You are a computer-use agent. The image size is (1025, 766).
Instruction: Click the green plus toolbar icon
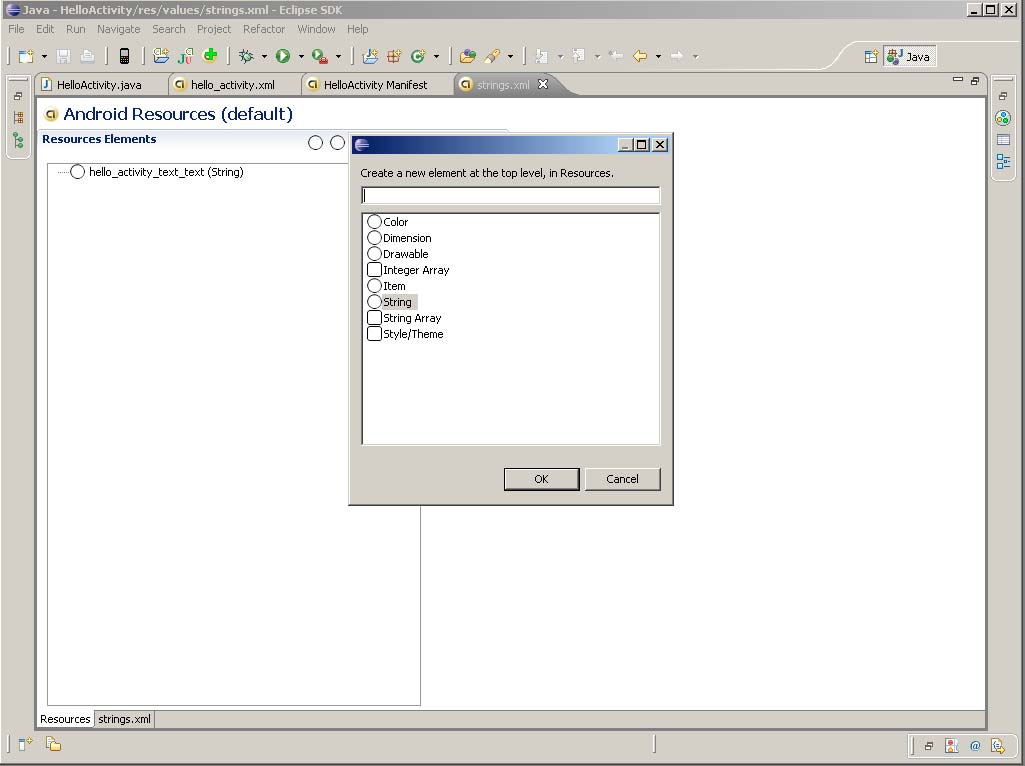[x=210, y=56]
